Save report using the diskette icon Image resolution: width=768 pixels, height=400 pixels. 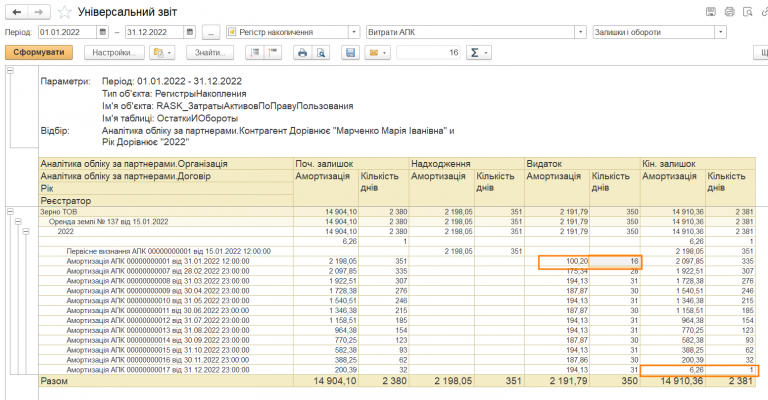[350, 52]
